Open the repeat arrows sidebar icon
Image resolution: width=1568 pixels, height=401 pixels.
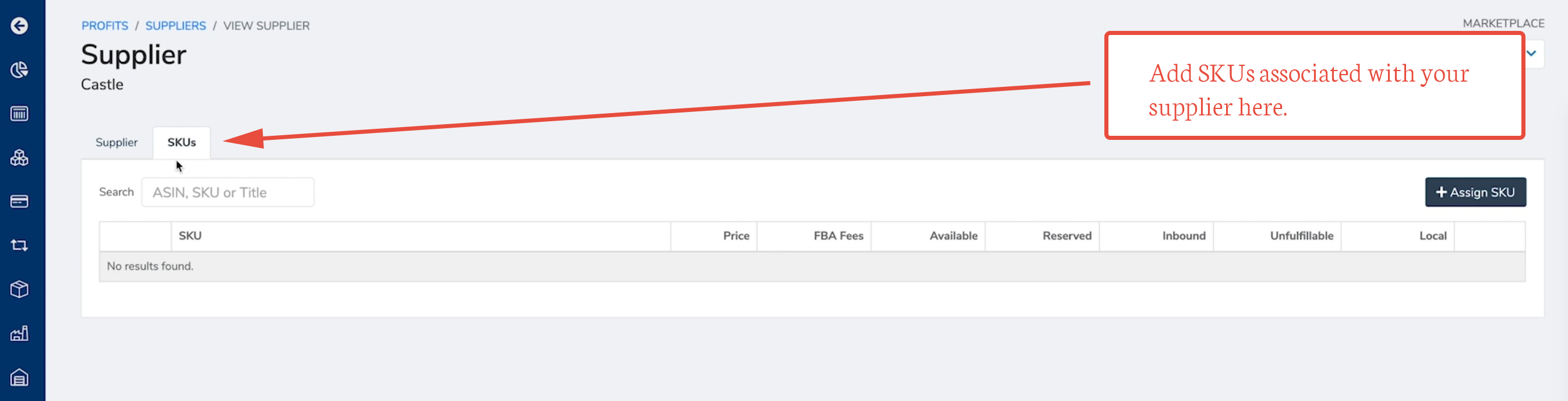point(19,245)
